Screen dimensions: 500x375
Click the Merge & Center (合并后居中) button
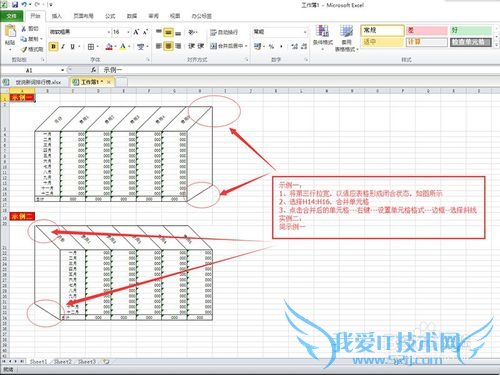[x=226, y=46]
